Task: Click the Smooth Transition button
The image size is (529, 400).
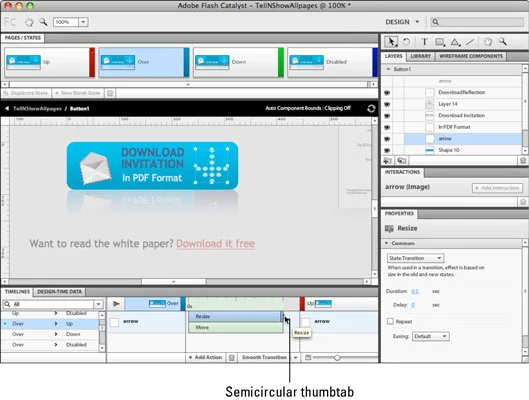Action: click(264, 357)
